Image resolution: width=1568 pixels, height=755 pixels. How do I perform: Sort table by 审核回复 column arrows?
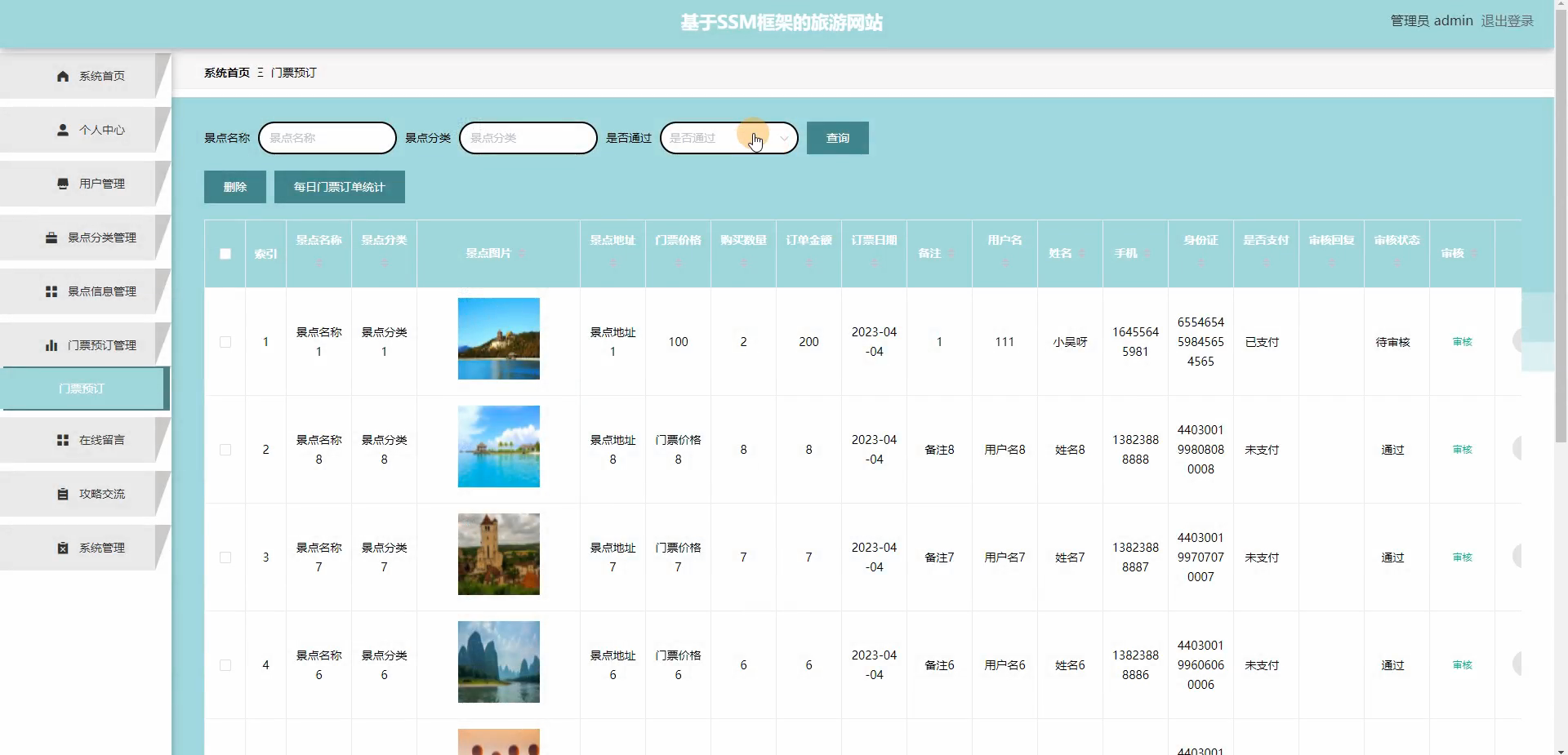pyautogui.click(x=1331, y=263)
